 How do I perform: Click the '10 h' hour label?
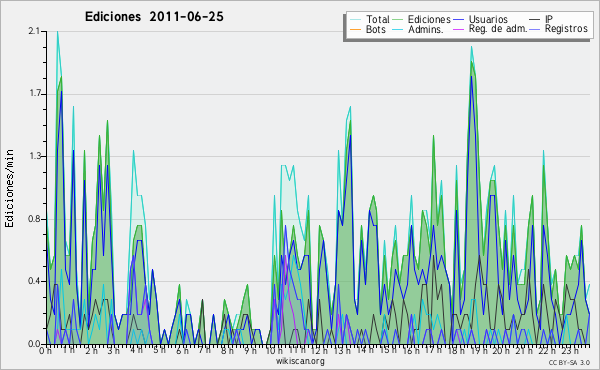(274, 350)
